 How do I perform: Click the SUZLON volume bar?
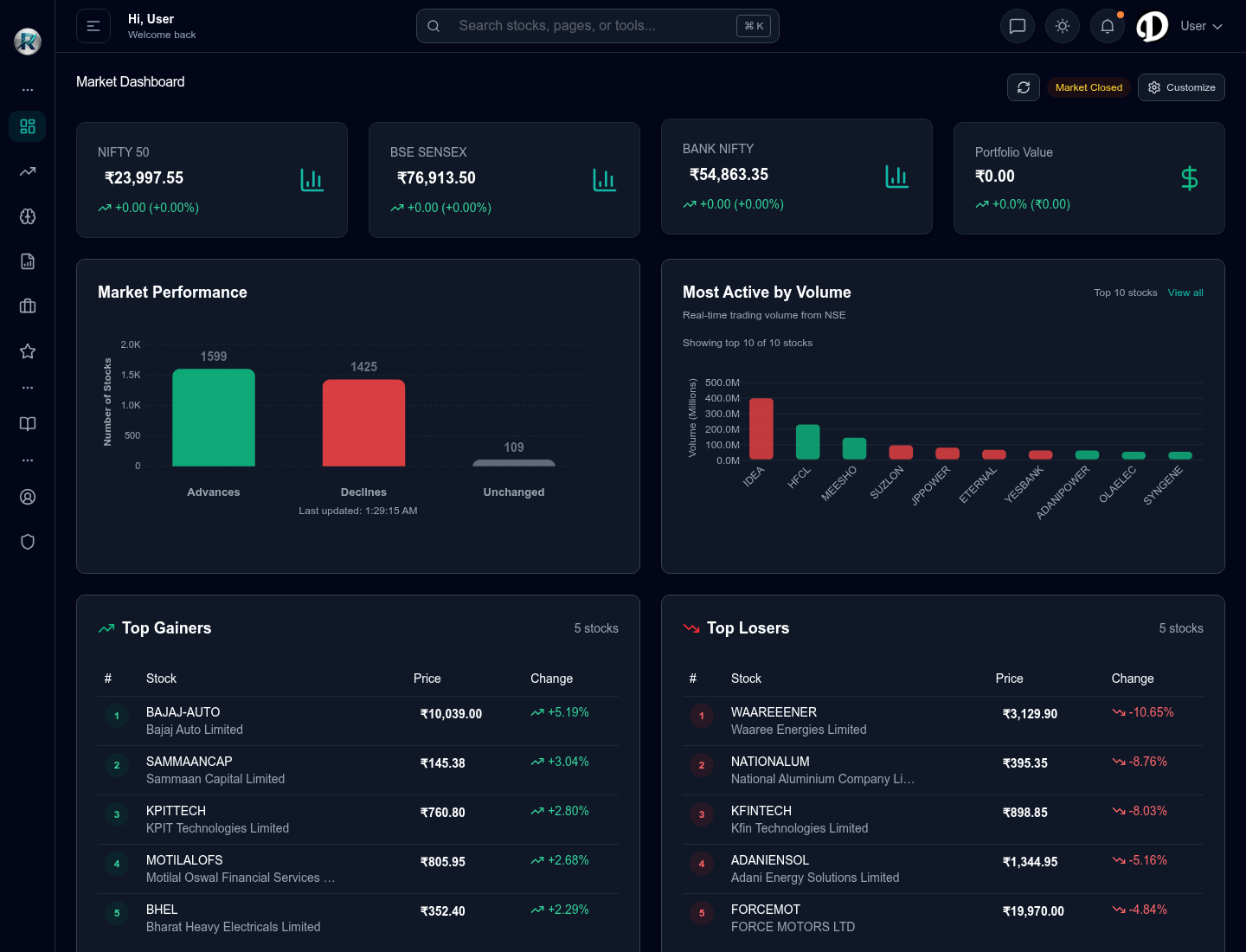[x=901, y=452]
